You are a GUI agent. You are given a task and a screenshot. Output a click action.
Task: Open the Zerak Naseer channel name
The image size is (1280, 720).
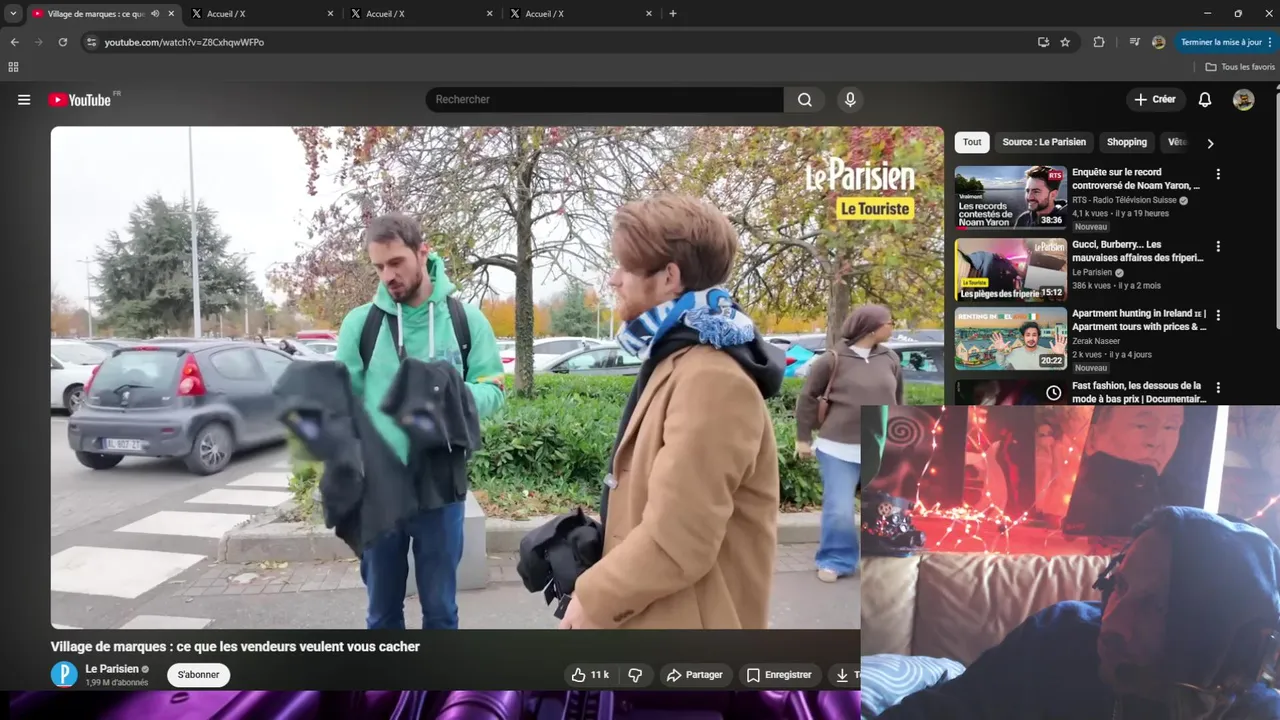[1096, 341]
